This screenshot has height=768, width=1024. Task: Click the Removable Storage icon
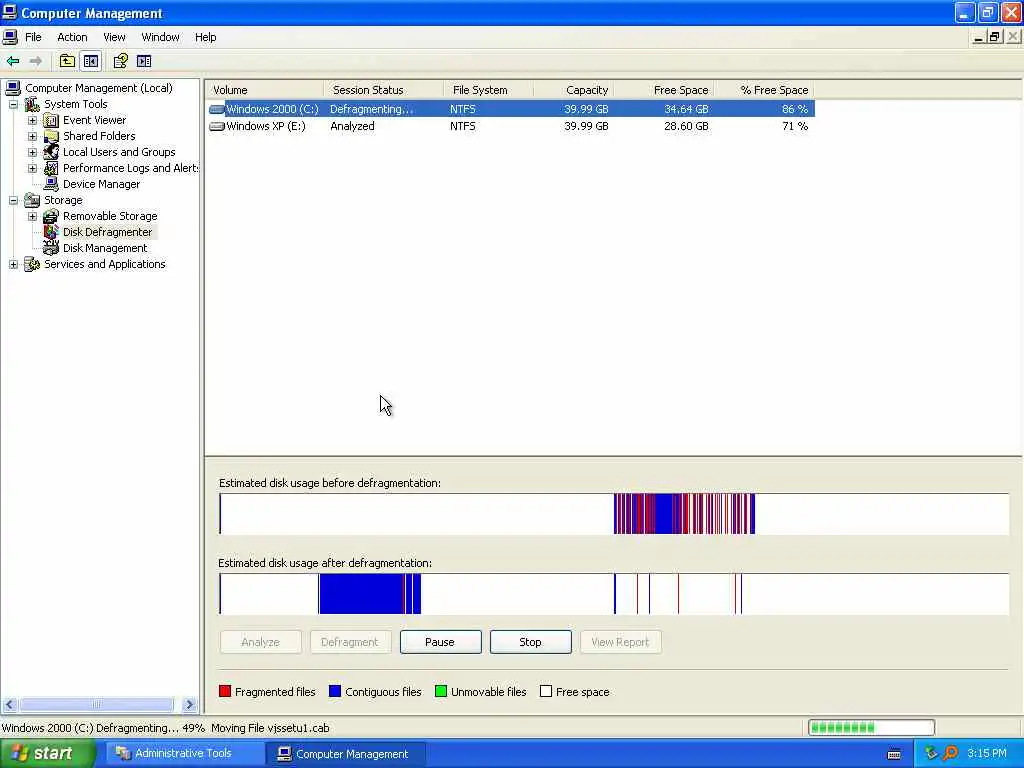point(51,216)
